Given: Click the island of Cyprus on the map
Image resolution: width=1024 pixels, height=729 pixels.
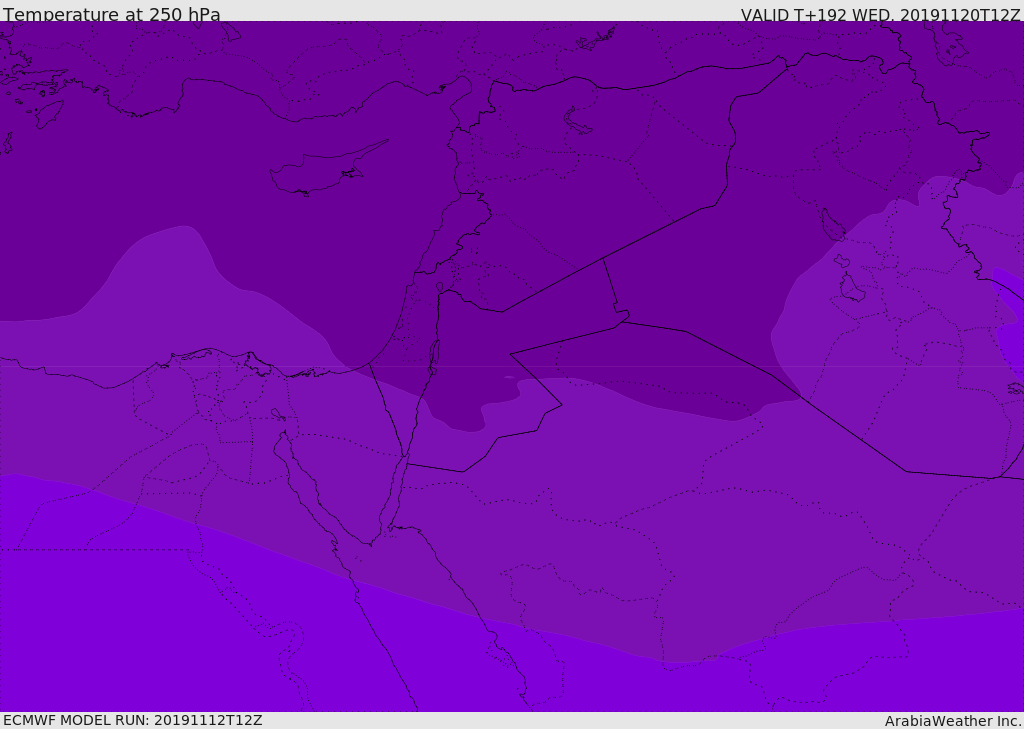Looking at the screenshot, I should tap(323, 171).
